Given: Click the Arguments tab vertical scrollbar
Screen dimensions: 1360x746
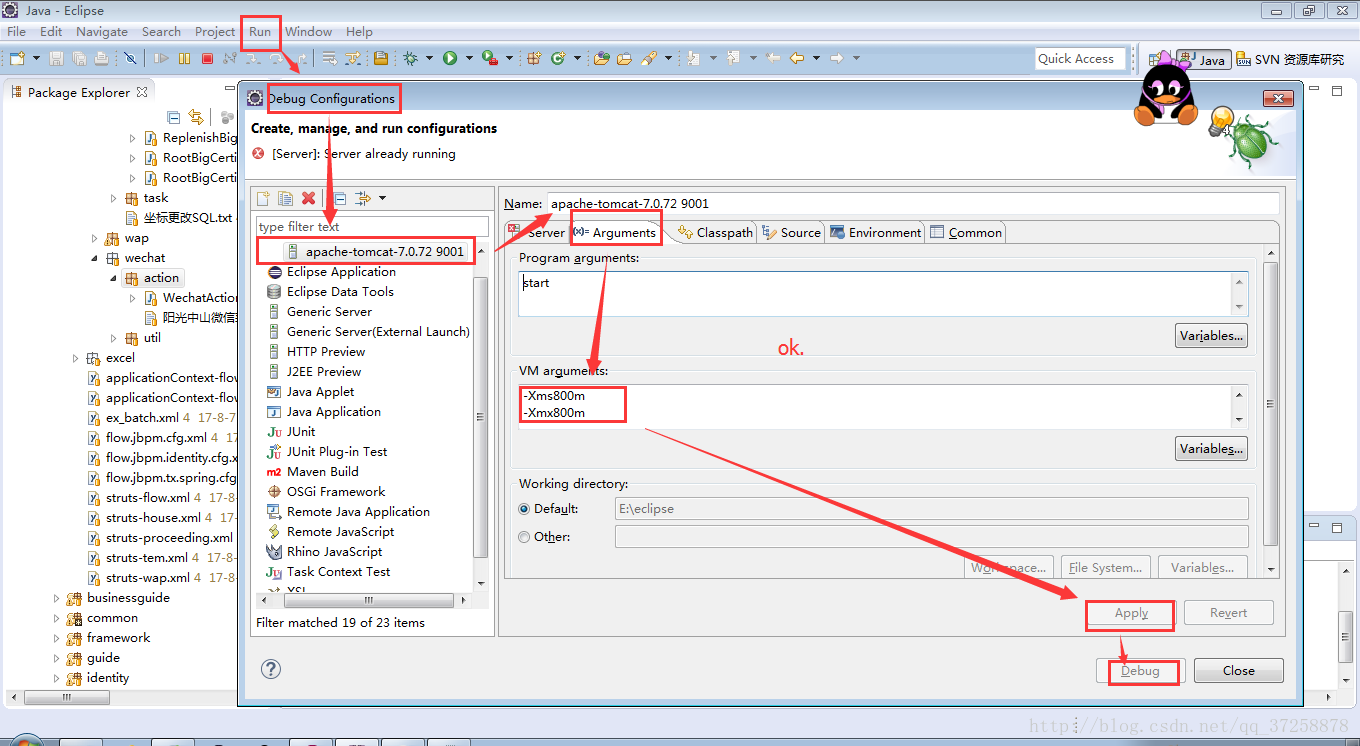Looking at the screenshot, I should pos(1271,403).
